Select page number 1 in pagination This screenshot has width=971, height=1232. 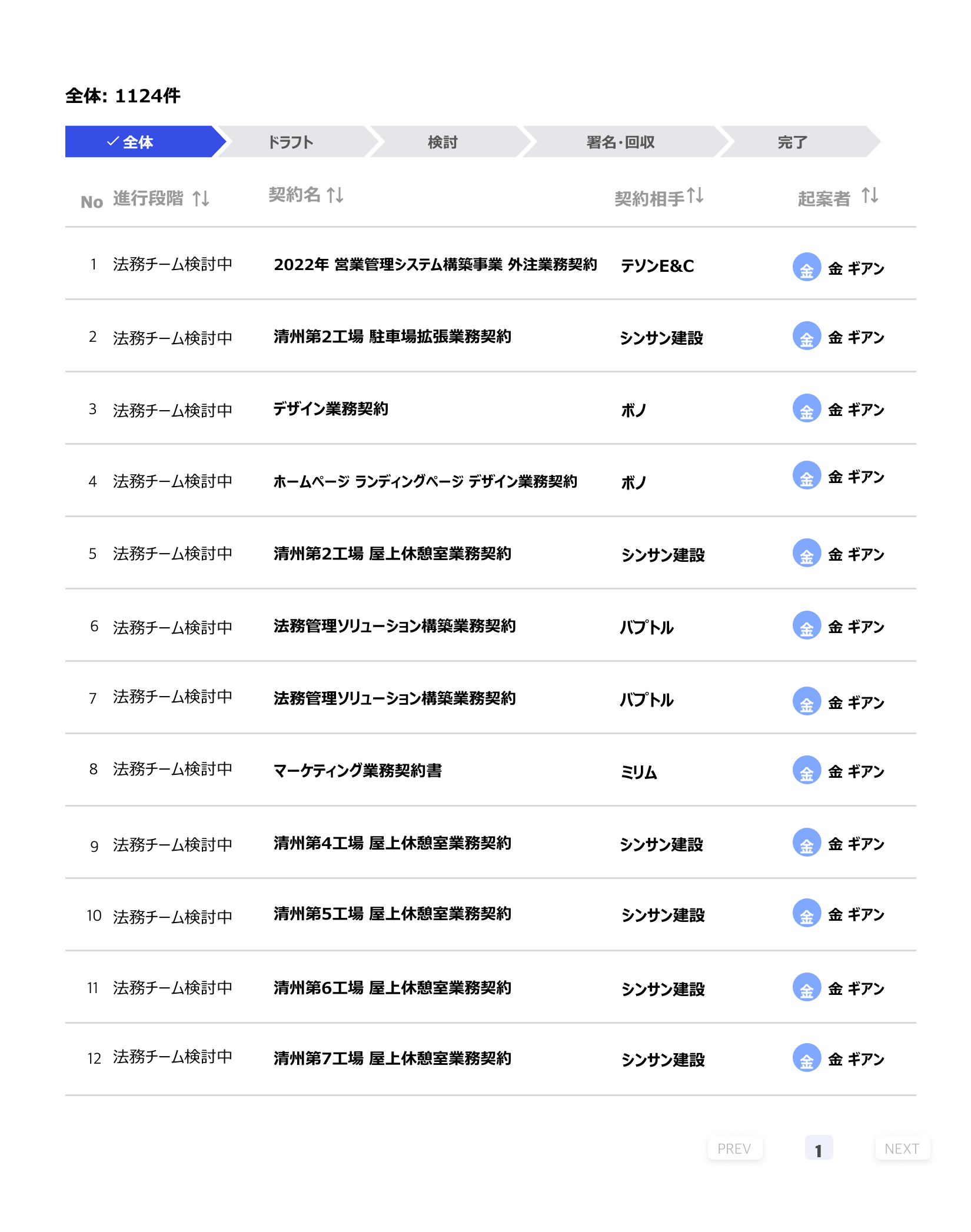tap(819, 1147)
